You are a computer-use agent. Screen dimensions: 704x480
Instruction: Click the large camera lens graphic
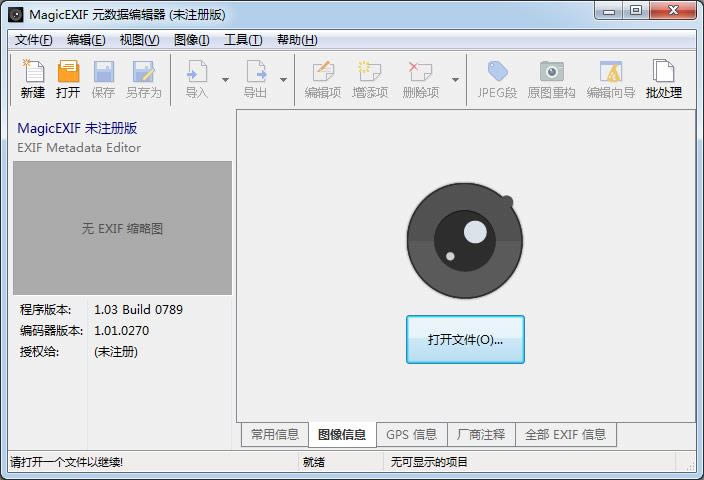[x=465, y=240]
